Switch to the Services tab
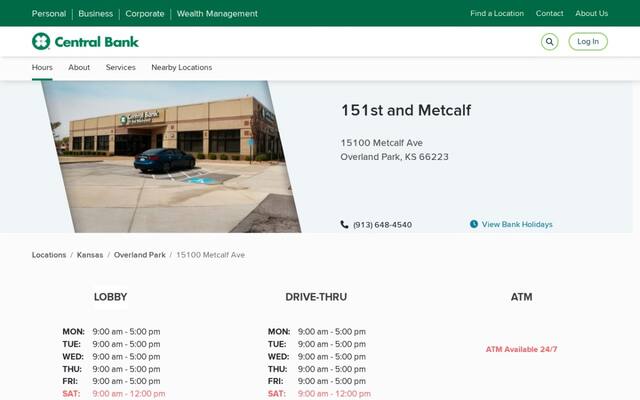 (120, 68)
